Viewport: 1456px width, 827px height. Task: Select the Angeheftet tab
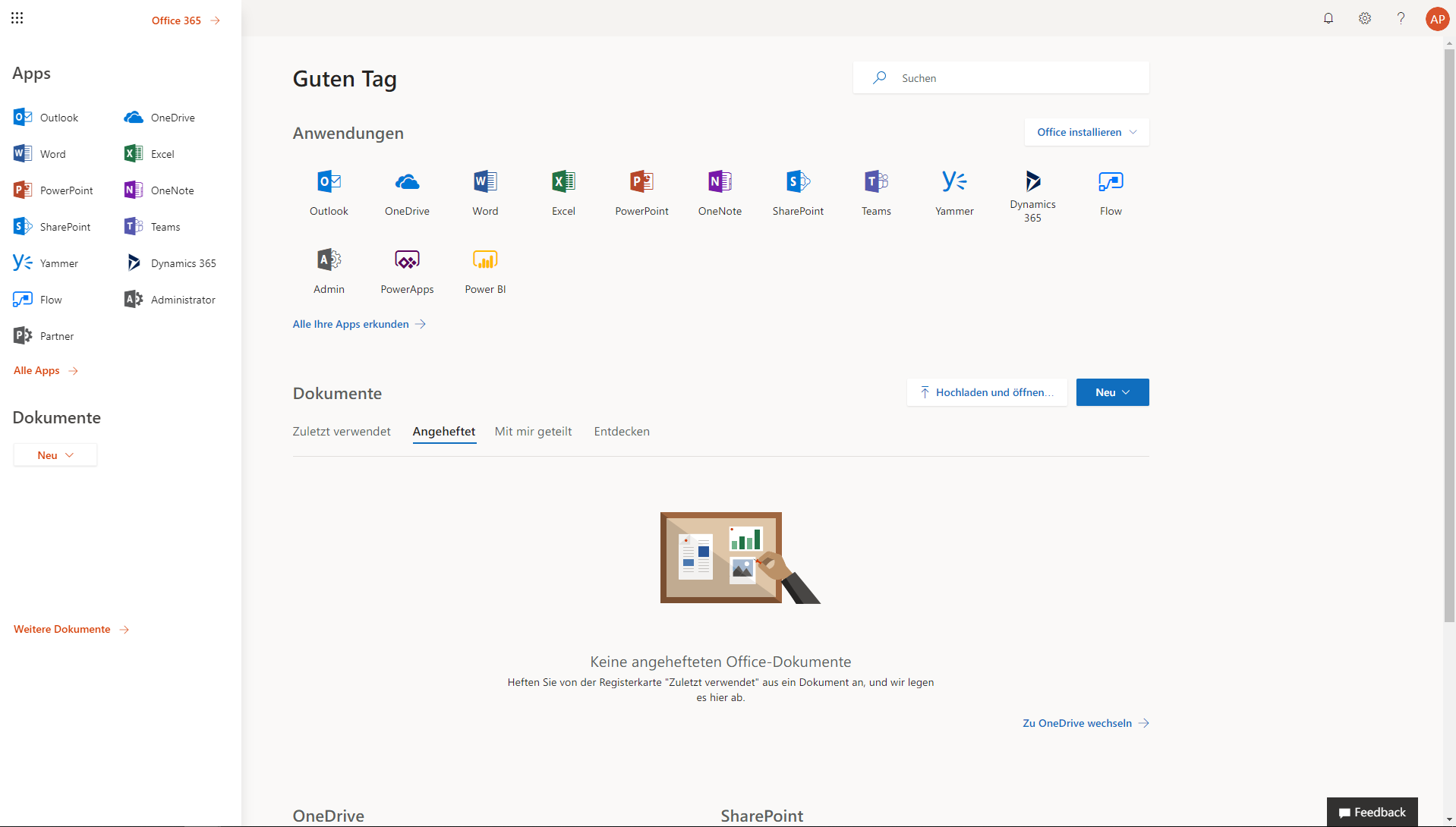444,432
